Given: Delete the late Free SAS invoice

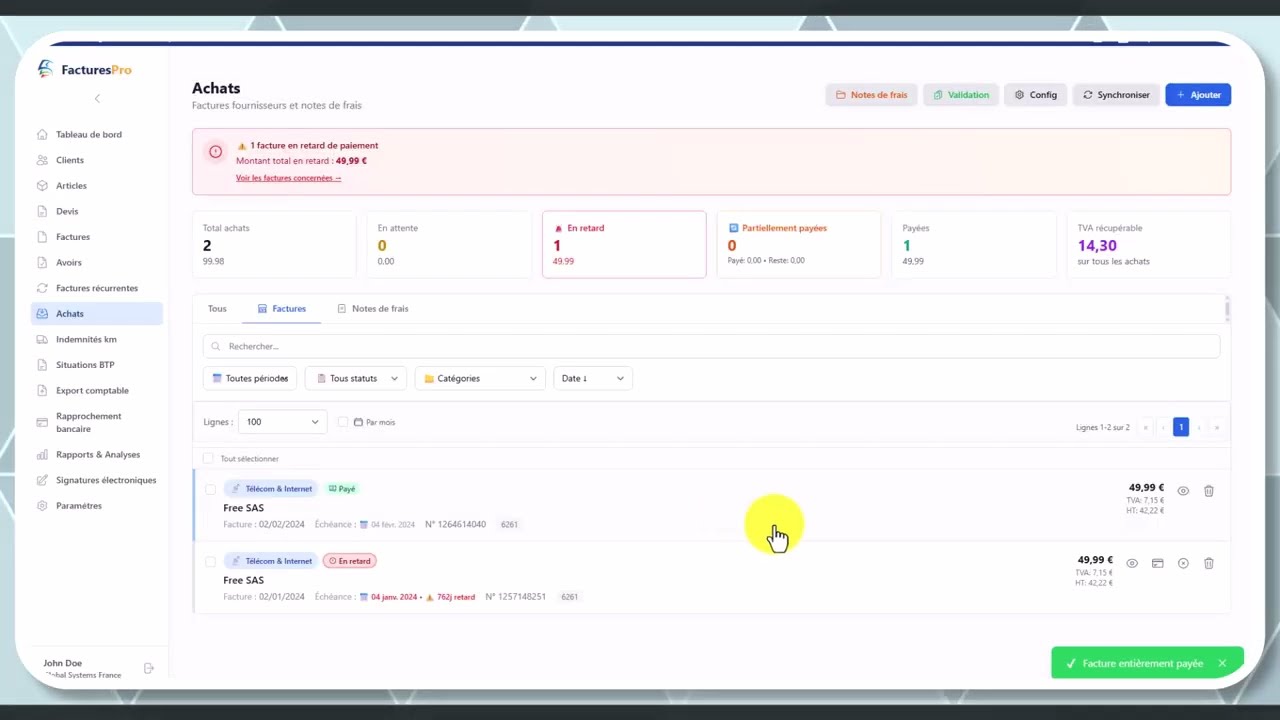Looking at the screenshot, I should pyautogui.click(x=1209, y=563).
